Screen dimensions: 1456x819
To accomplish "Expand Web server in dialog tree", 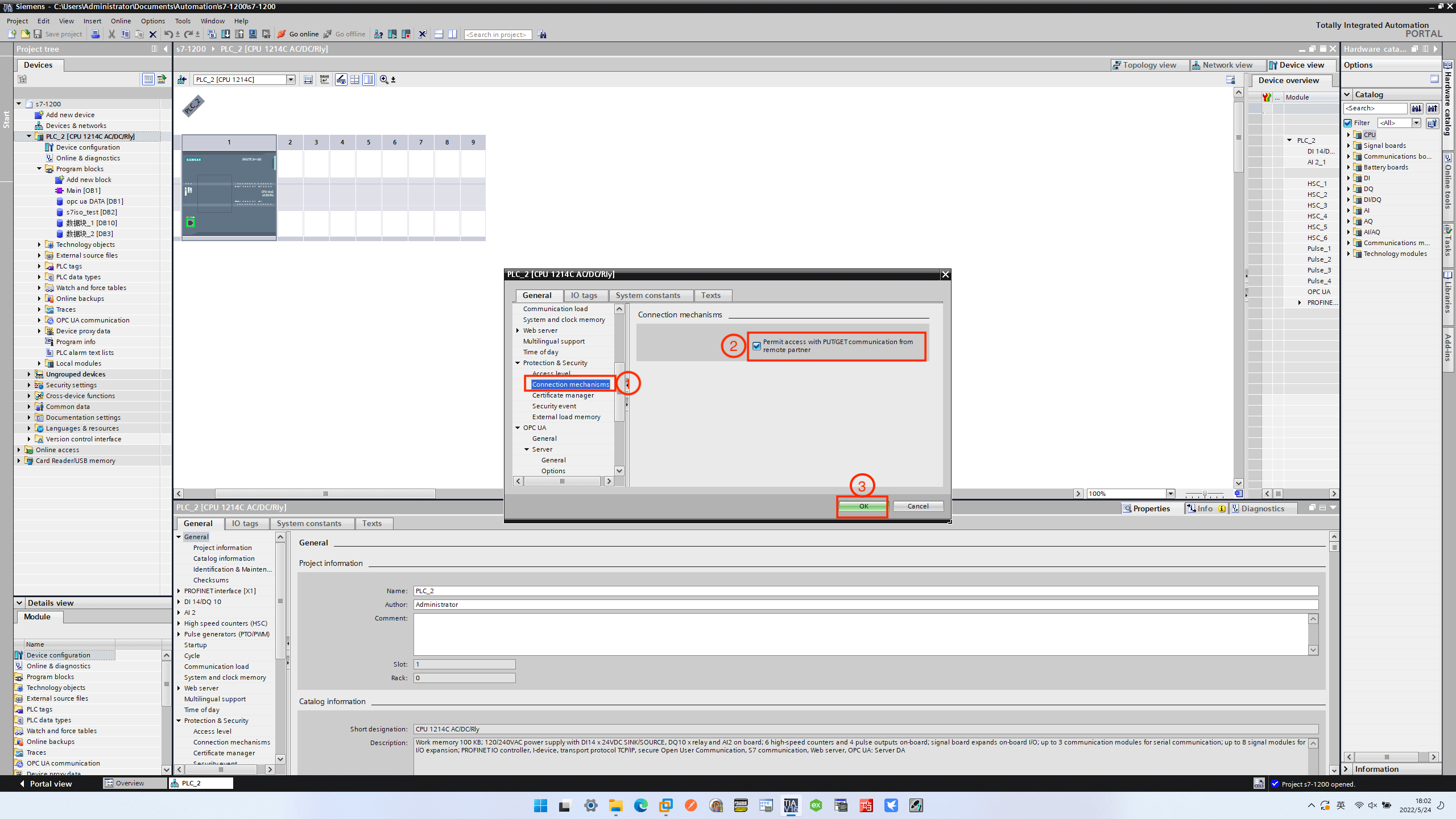I will (518, 330).
